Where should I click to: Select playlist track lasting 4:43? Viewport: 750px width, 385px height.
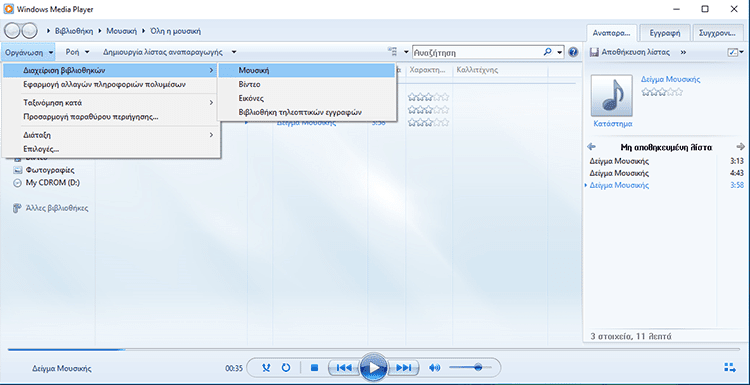point(665,173)
